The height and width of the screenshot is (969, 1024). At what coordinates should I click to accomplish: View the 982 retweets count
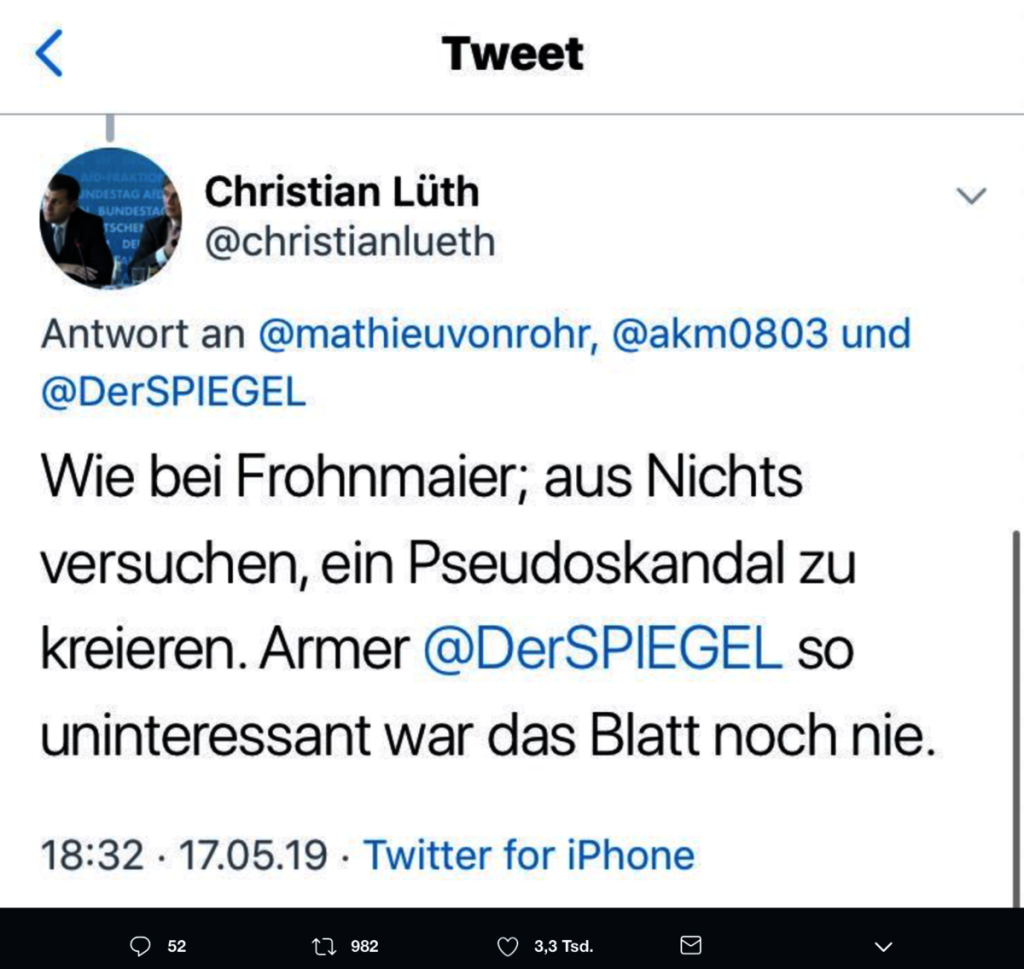(x=364, y=946)
